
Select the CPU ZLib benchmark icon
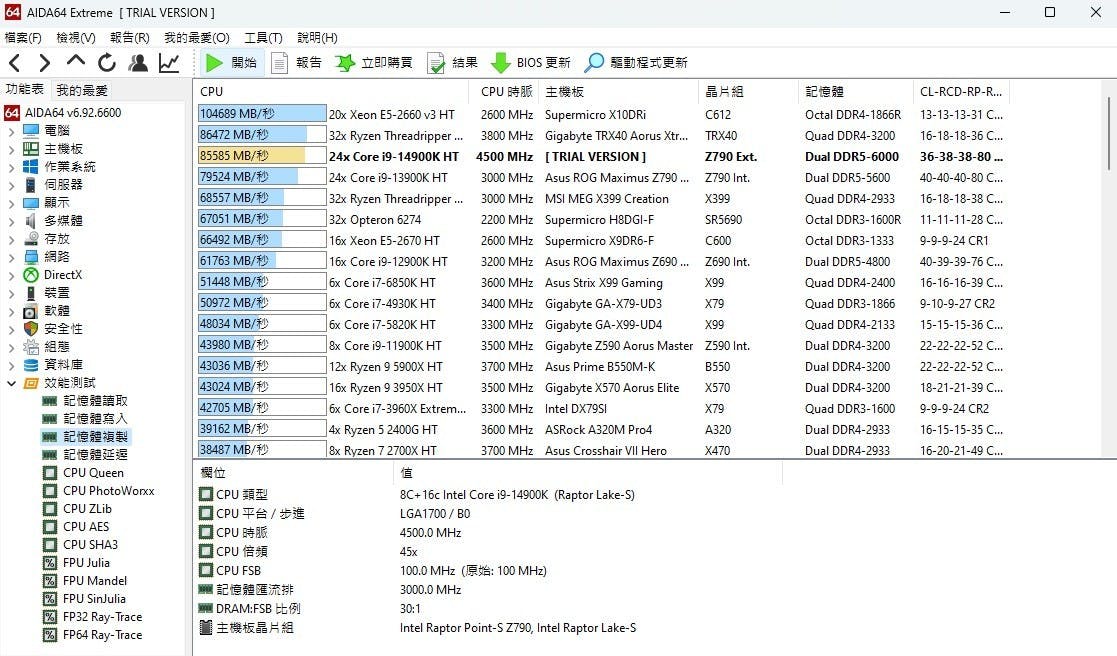click(50, 509)
